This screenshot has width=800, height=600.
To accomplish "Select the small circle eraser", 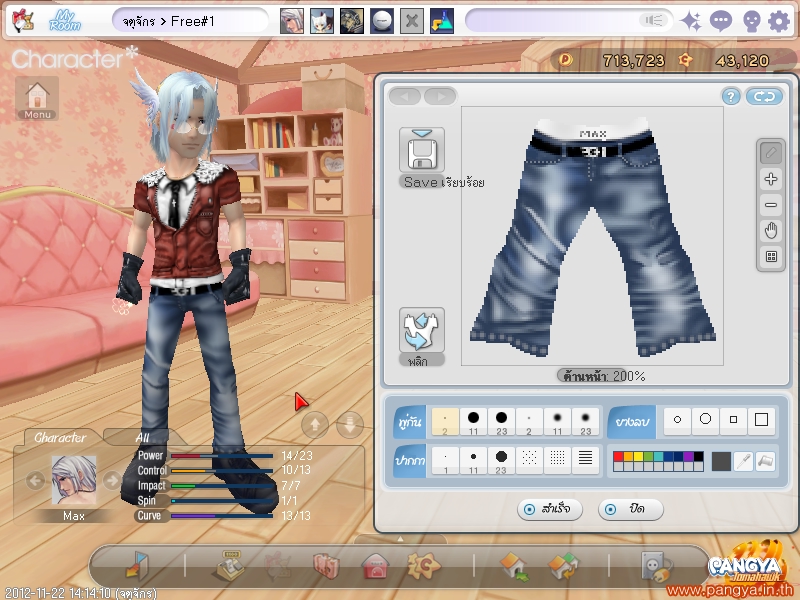I will point(677,420).
